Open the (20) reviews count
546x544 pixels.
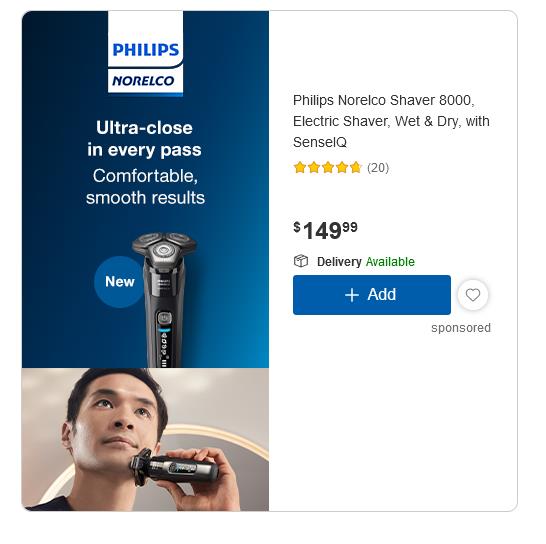(378, 168)
